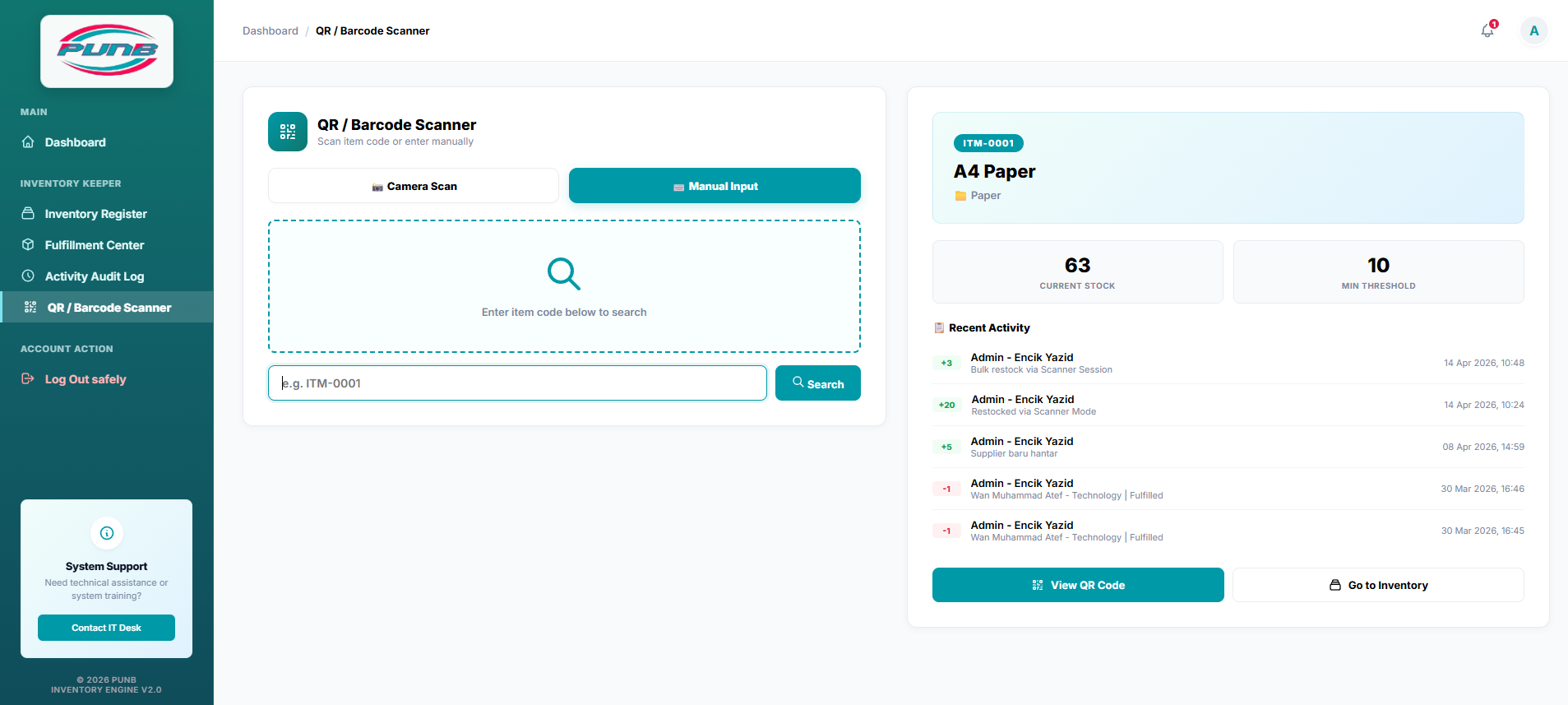Click the Activity Audit Log clock icon
This screenshot has height=705, width=1568.
28,276
